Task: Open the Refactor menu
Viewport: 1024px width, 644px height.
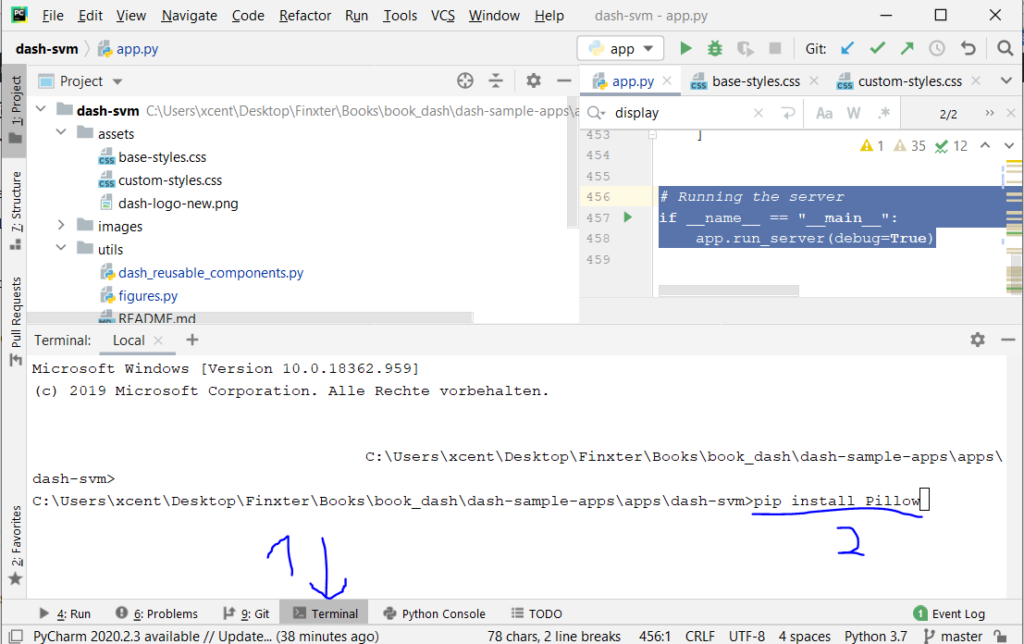Action: [305, 15]
